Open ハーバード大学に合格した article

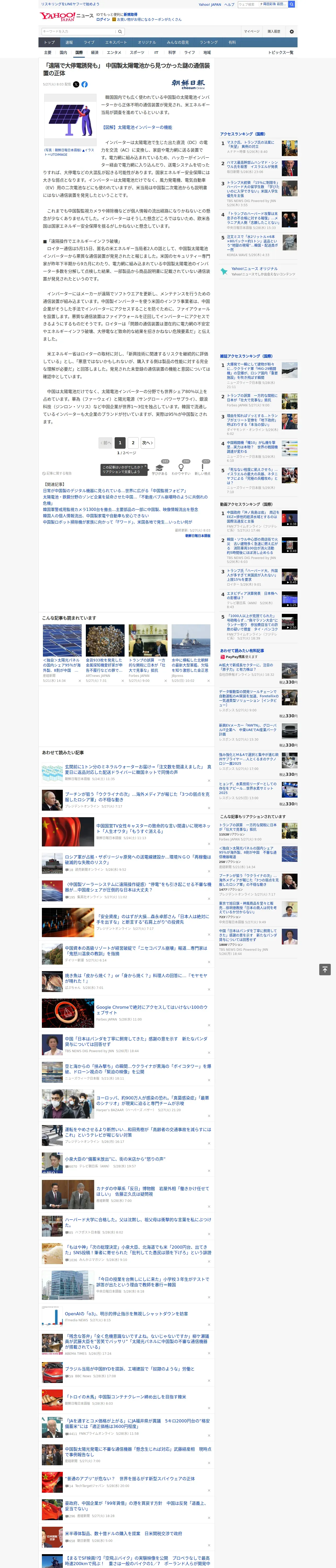tap(138, 1222)
